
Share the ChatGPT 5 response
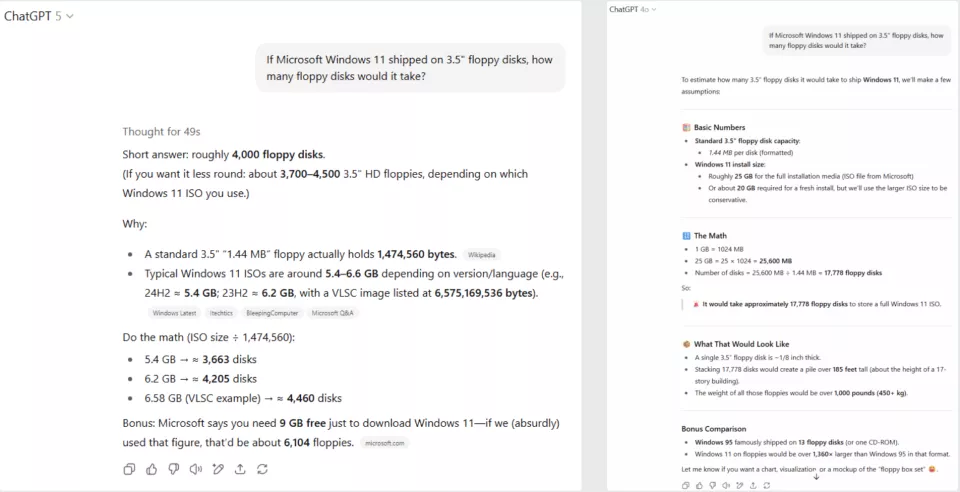click(240, 469)
